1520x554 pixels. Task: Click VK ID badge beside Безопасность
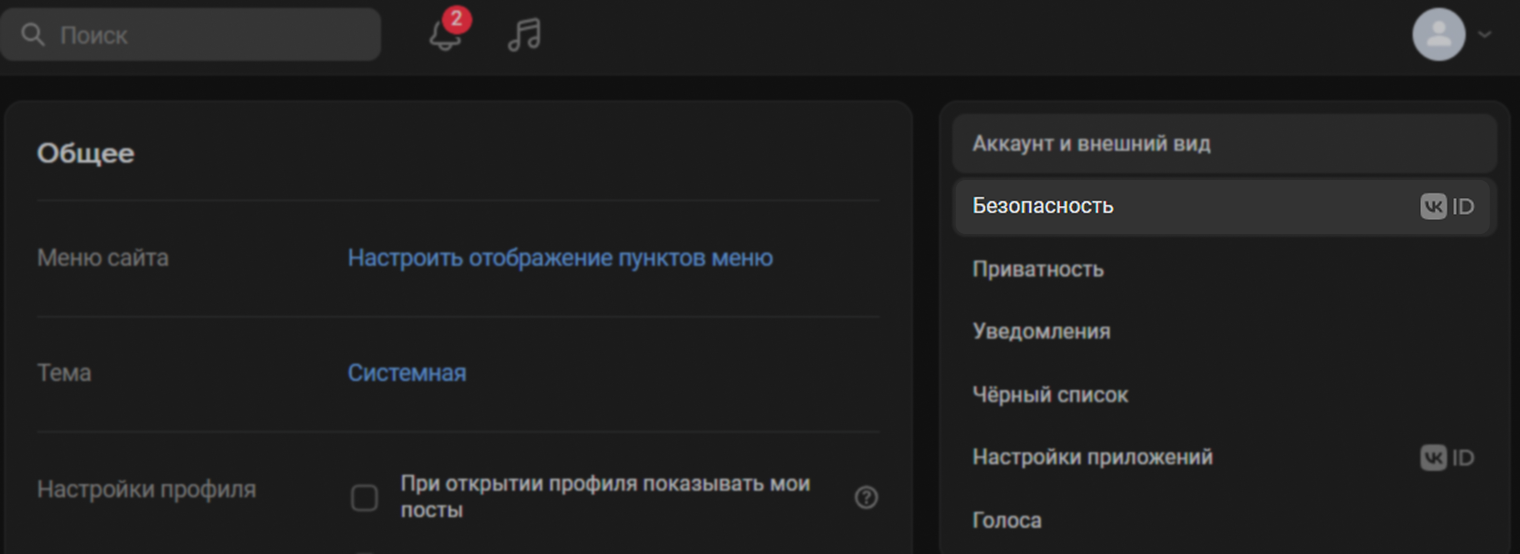1447,207
